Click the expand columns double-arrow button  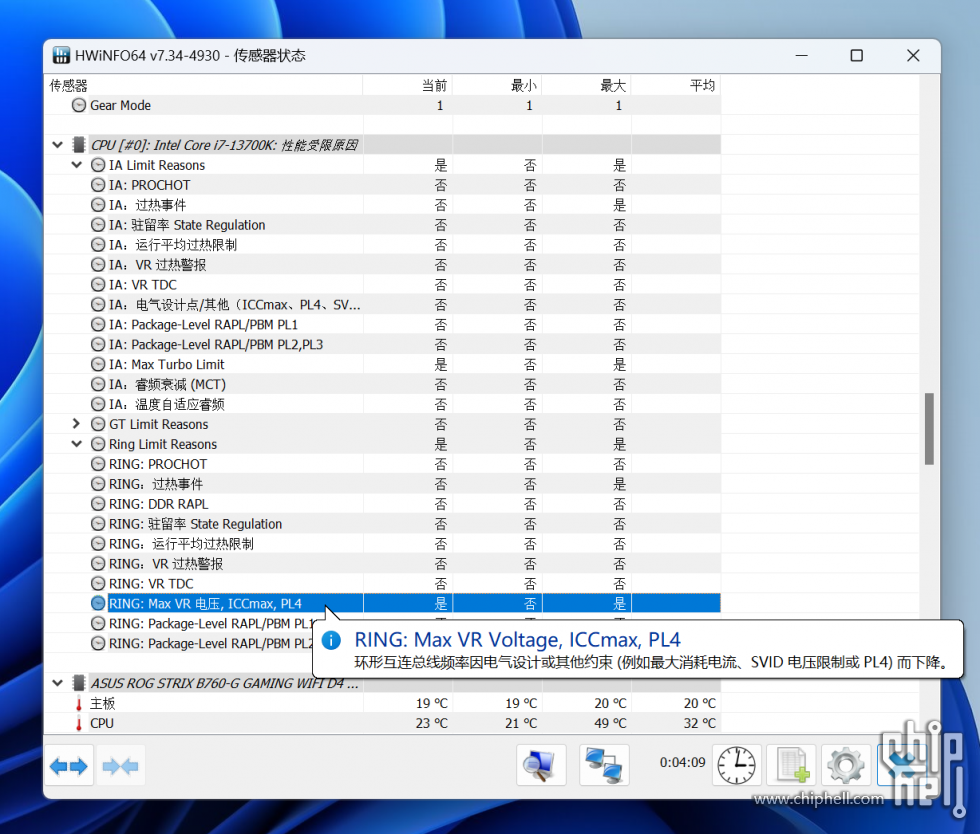(70, 766)
